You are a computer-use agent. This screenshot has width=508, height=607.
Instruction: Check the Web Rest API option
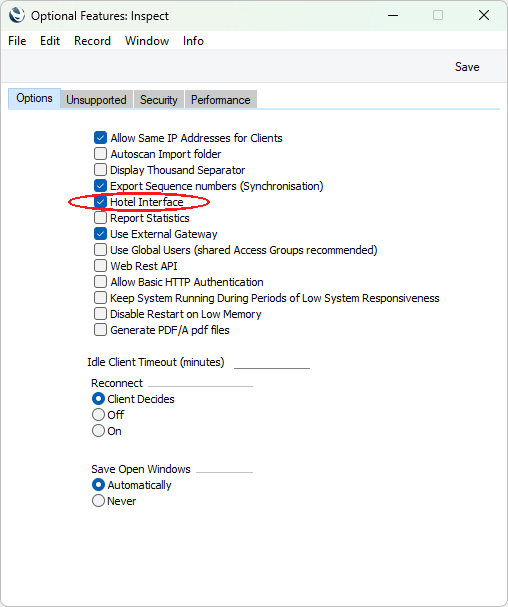click(x=100, y=266)
